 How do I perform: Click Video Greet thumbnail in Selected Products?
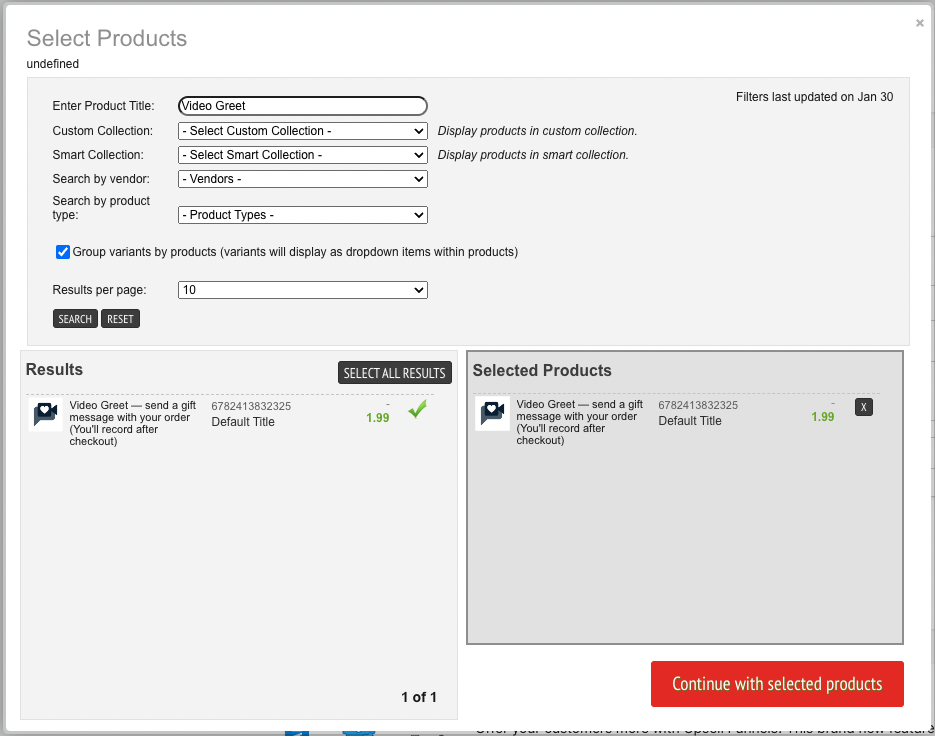pos(493,413)
